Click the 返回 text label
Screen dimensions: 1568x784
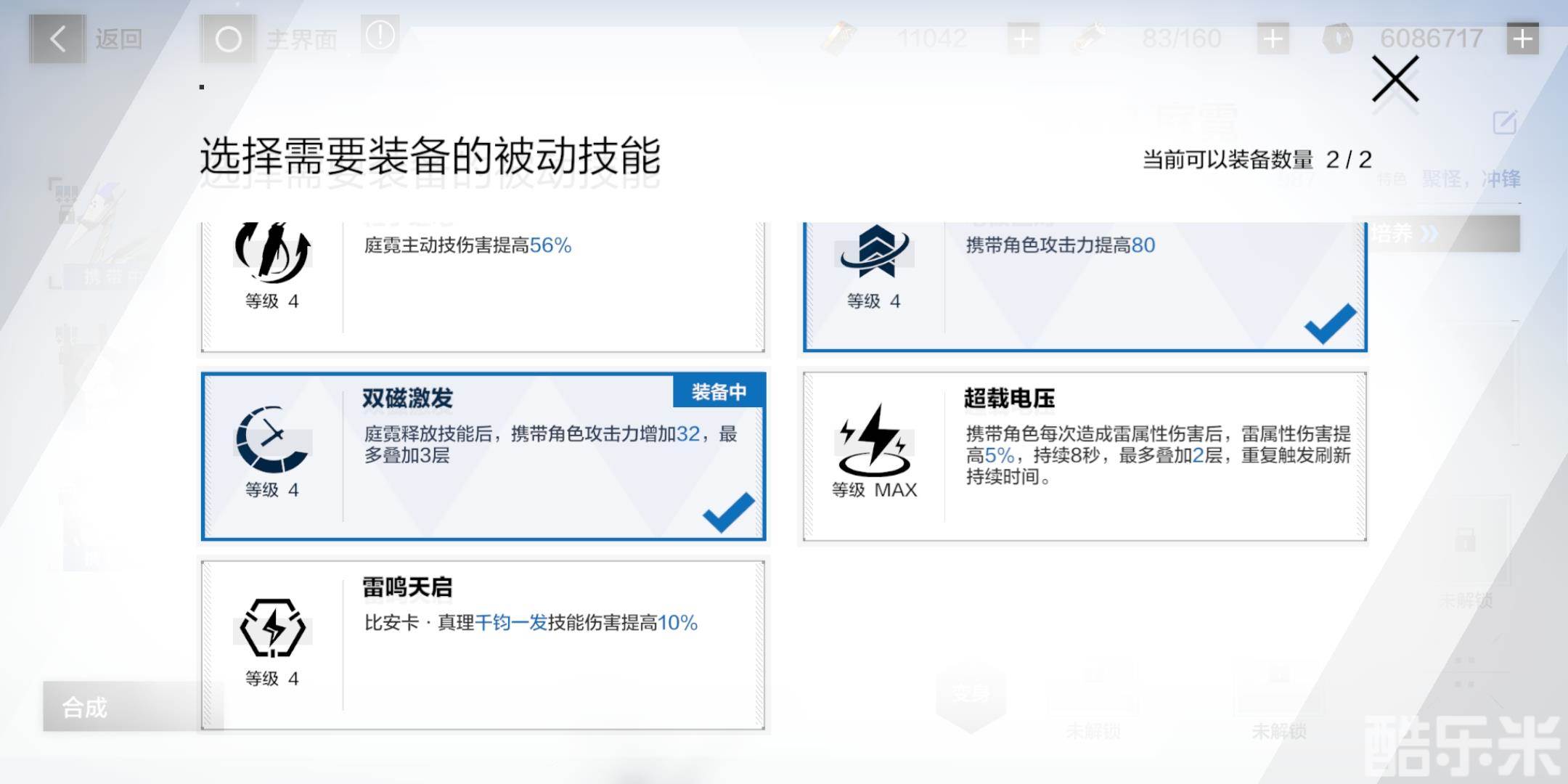tap(118, 39)
